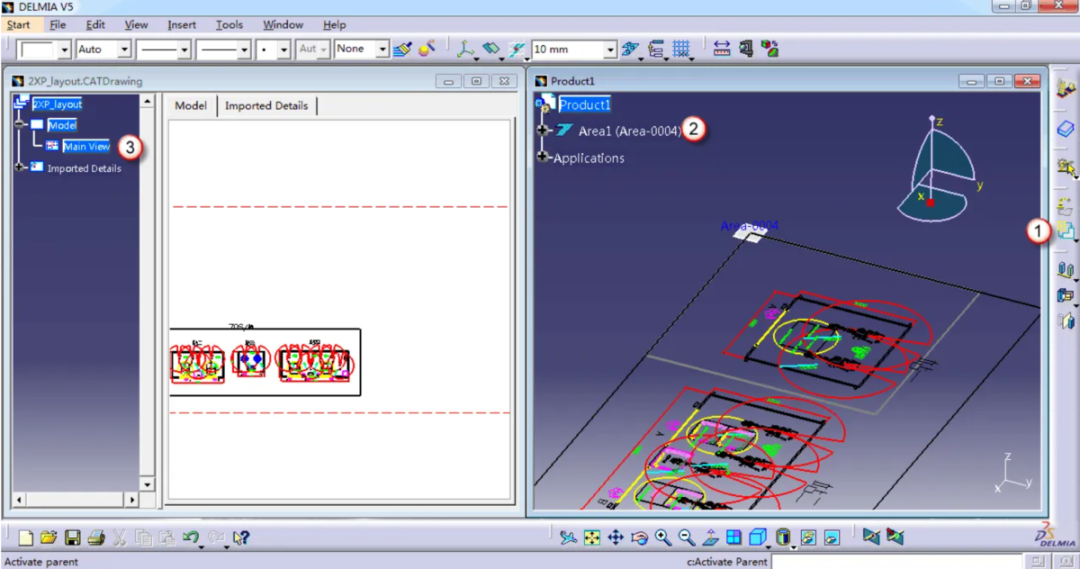The width and height of the screenshot is (1080, 569).
Task: Click the Print icon
Action: point(96,537)
